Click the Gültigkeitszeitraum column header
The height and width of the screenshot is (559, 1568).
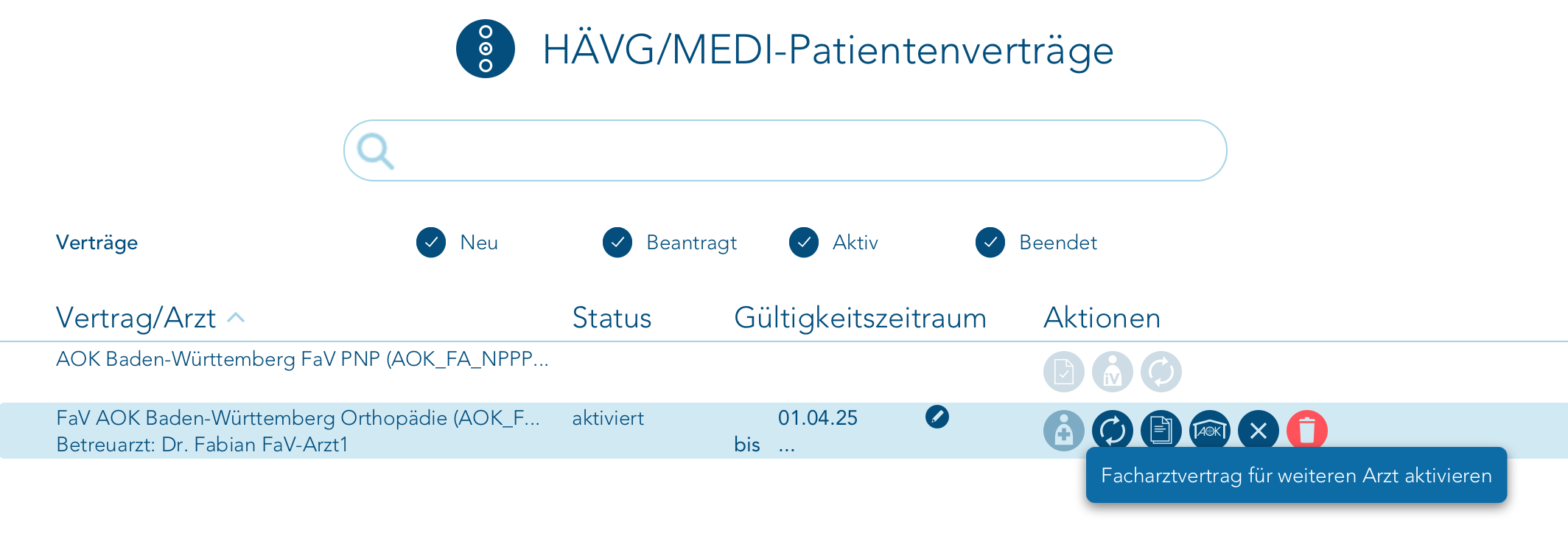coord(860,318)
